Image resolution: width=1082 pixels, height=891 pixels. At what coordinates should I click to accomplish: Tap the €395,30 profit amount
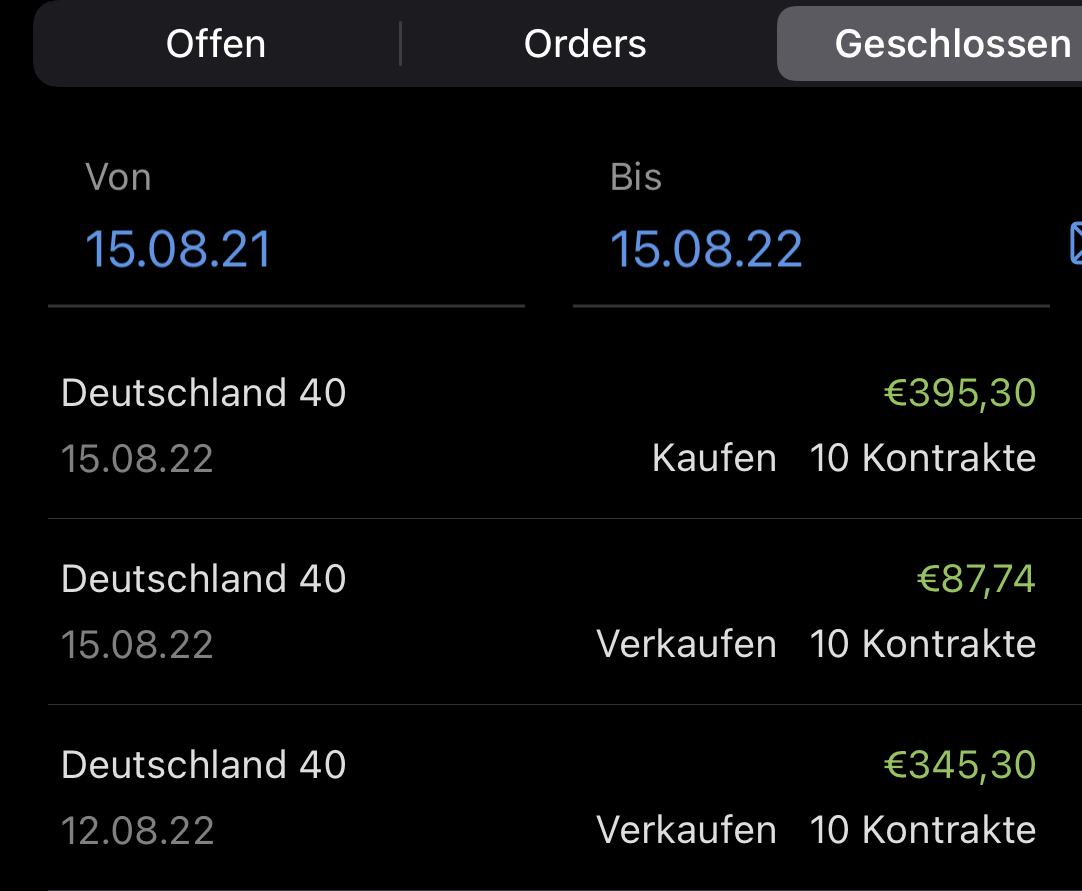[962, 393]
